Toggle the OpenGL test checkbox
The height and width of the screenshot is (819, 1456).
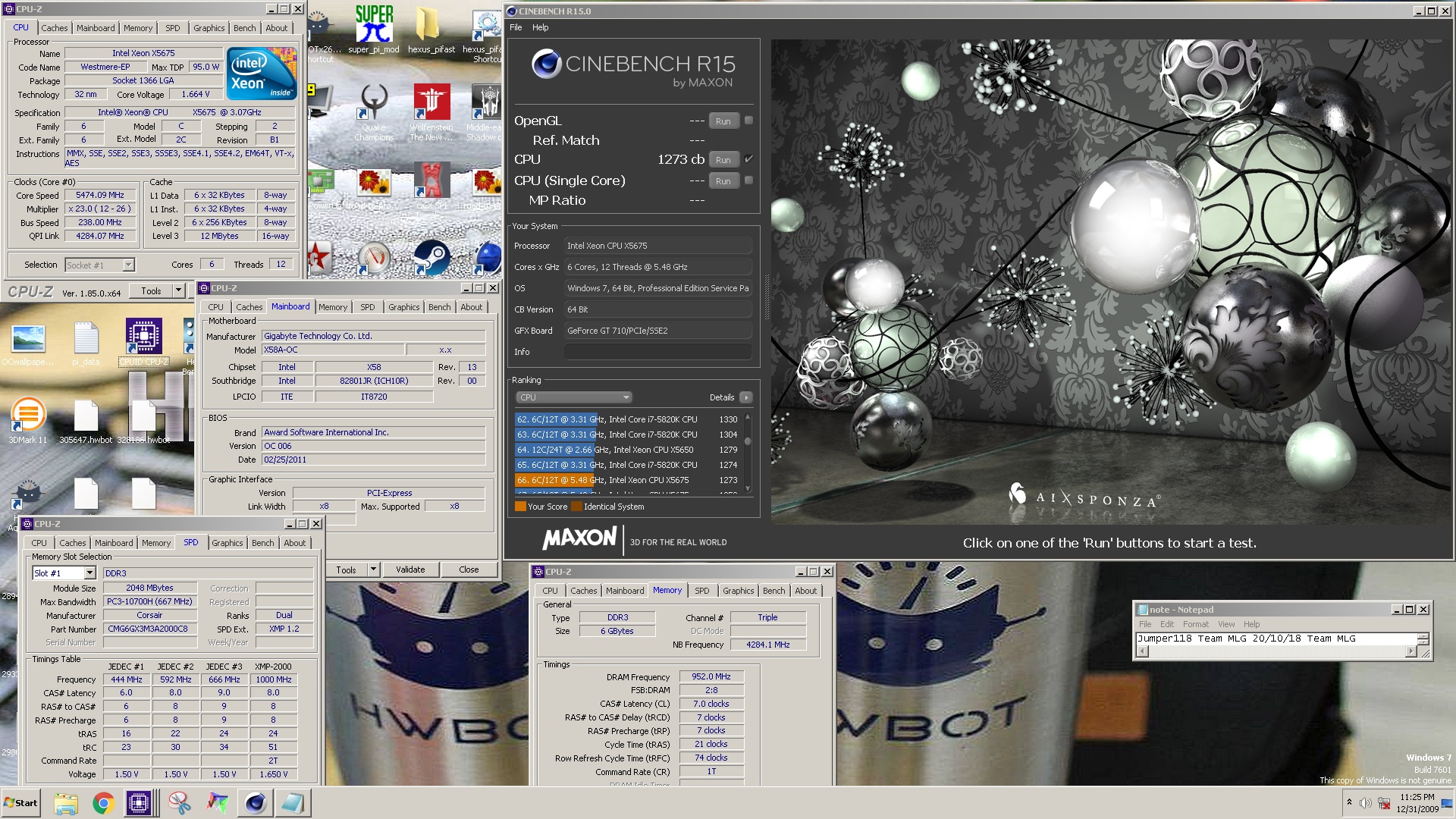(748, 121)
